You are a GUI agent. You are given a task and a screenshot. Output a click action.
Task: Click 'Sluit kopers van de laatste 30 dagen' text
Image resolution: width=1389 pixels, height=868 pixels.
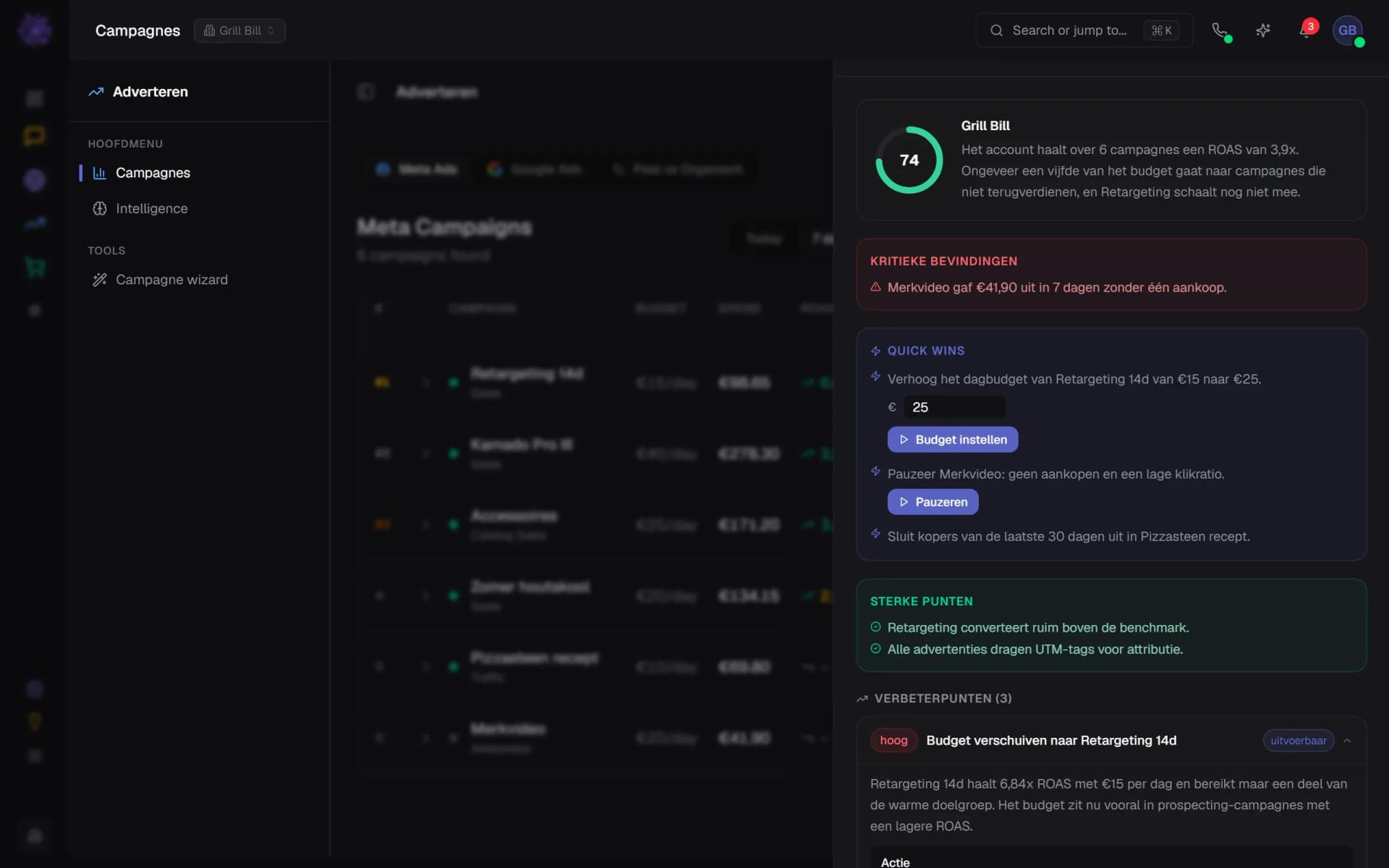[1069, 537]
